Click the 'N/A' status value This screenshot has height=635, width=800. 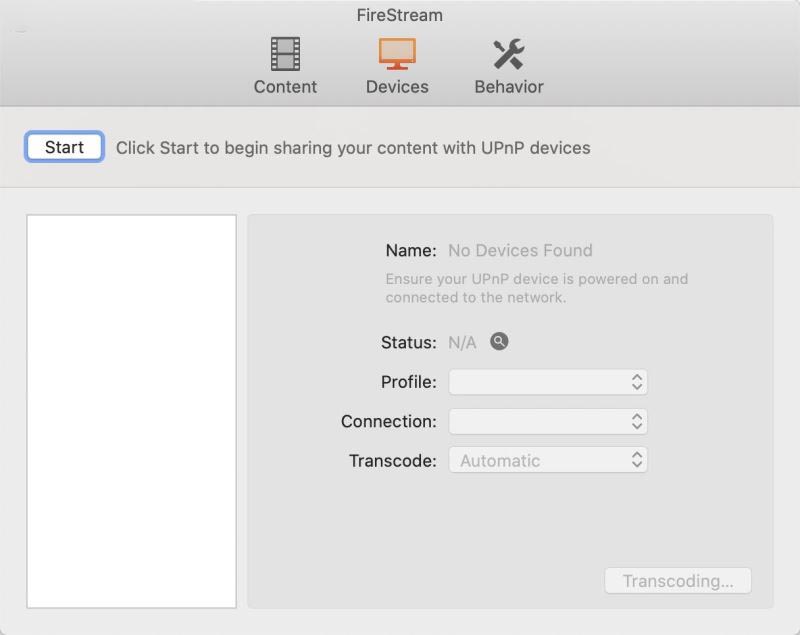point(462,342)
